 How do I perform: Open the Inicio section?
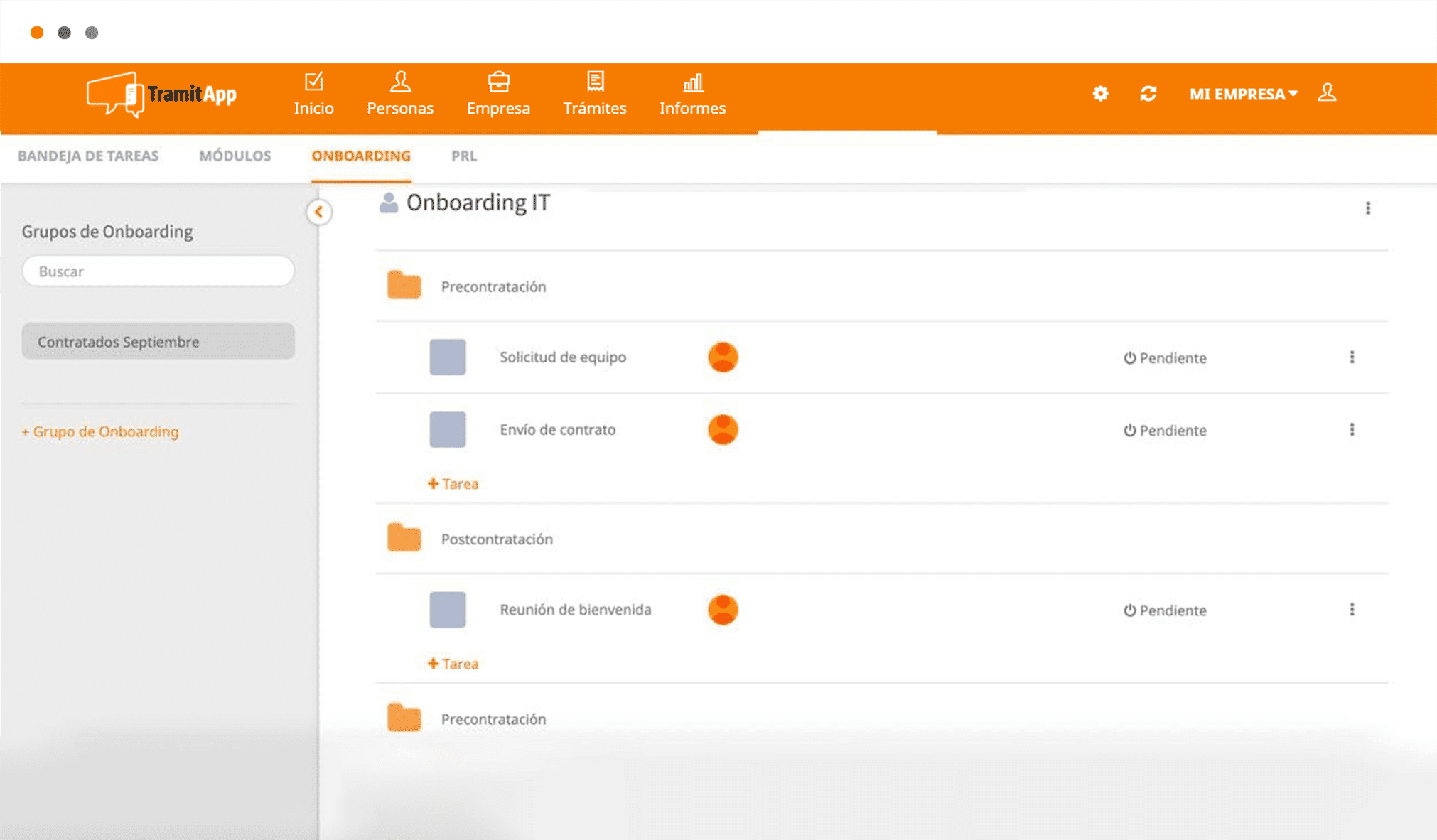click(x=313, y=95)
